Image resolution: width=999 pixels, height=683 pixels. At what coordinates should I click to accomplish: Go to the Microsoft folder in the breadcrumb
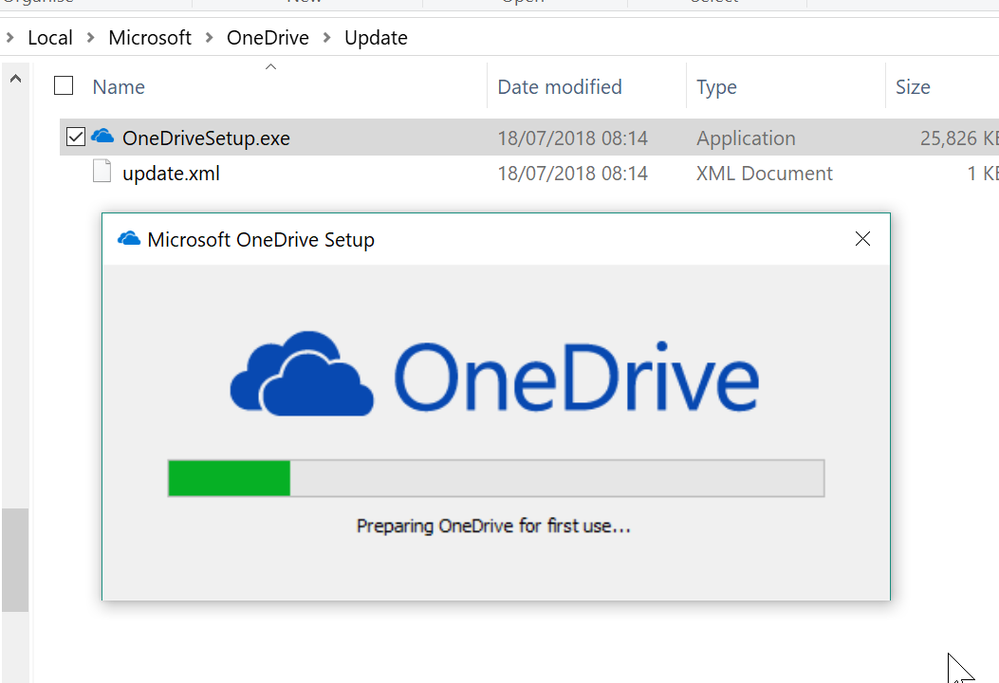click(x=150, y=38)
